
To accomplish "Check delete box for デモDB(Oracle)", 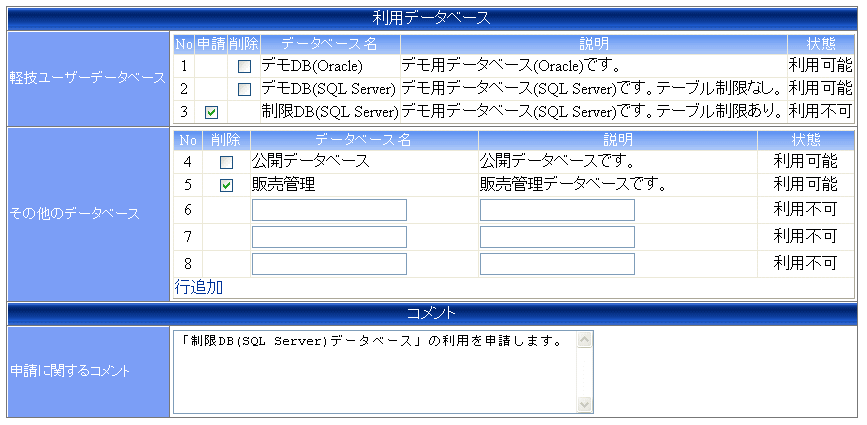I will (x=244, y=67).
